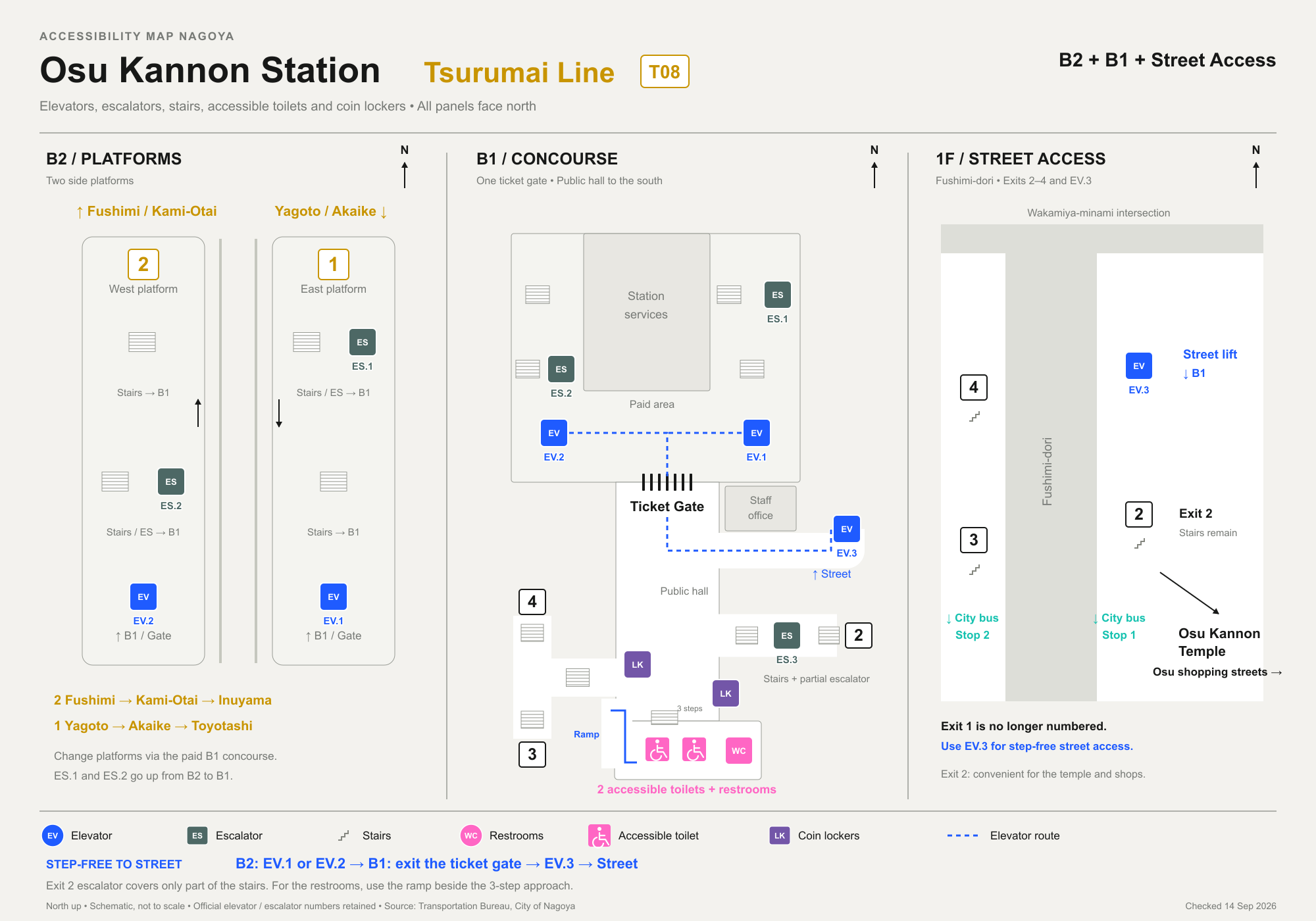Viewport: 1316px width, 921px height.
Task: Click 'City bus Stop 2' label
Action: coord(973,626)
